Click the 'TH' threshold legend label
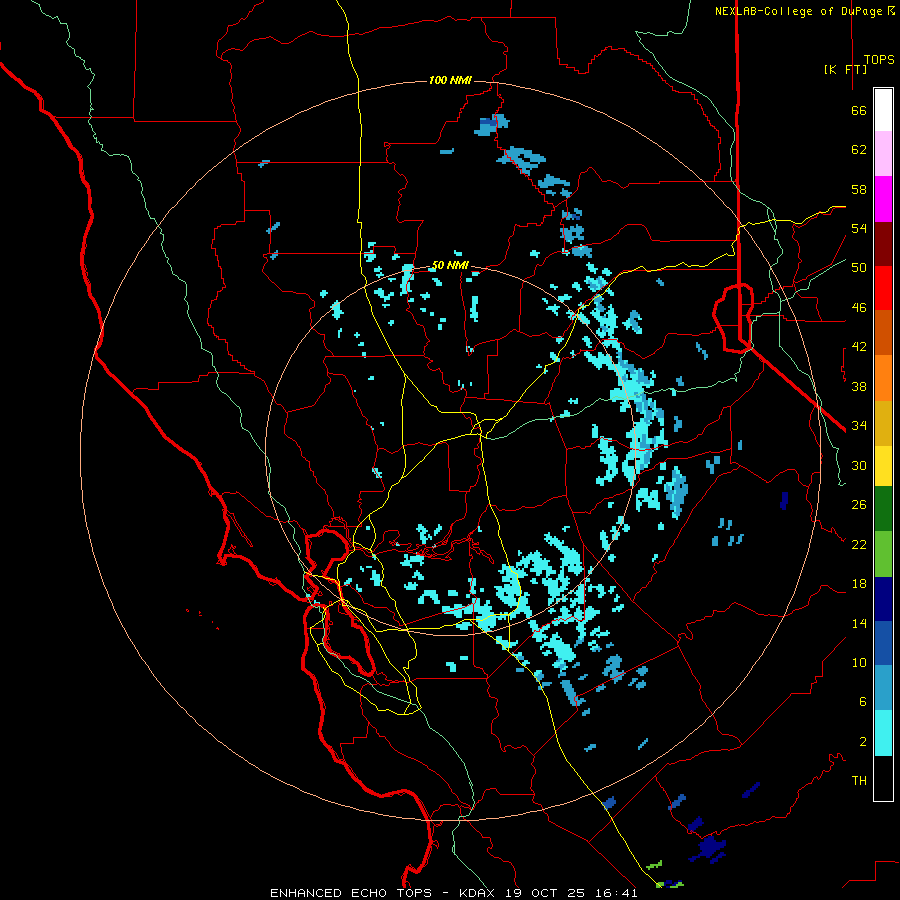Image resolution: width=900 pixels, height=900 pixels. (859, 781)
